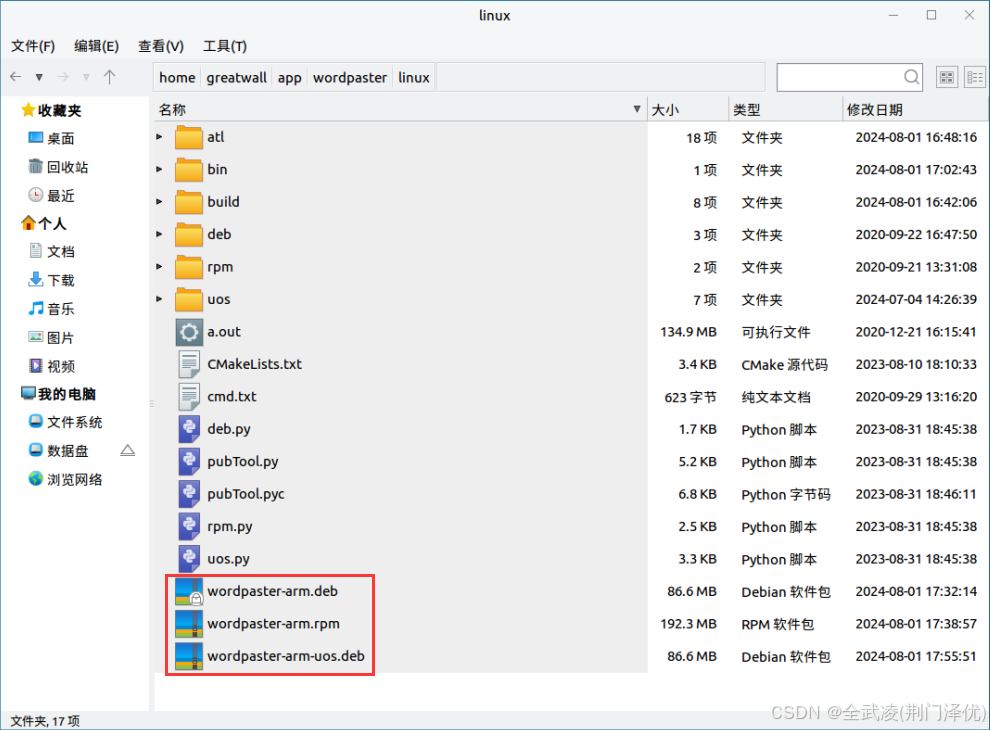Select CMakeLists.txt file icon

tap(189, 364)
